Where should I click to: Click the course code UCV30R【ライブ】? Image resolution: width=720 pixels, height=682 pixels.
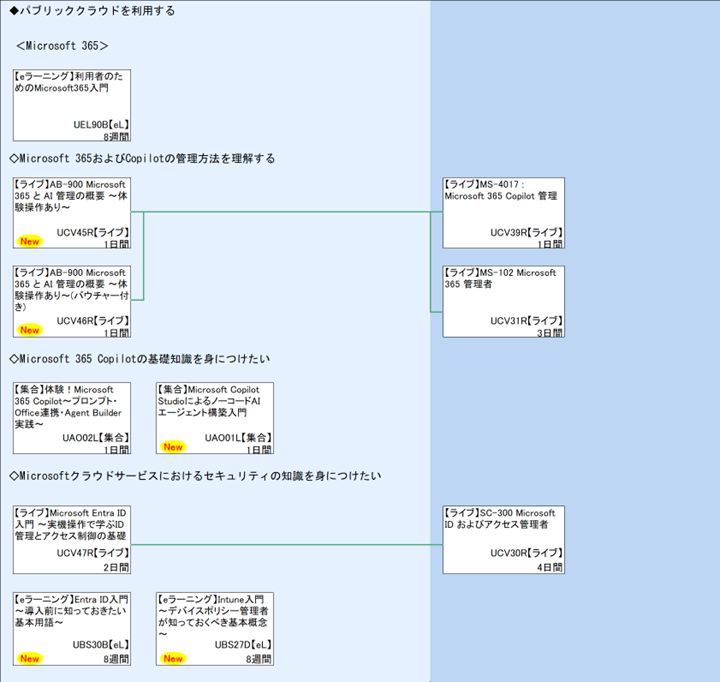coord(526,553)
